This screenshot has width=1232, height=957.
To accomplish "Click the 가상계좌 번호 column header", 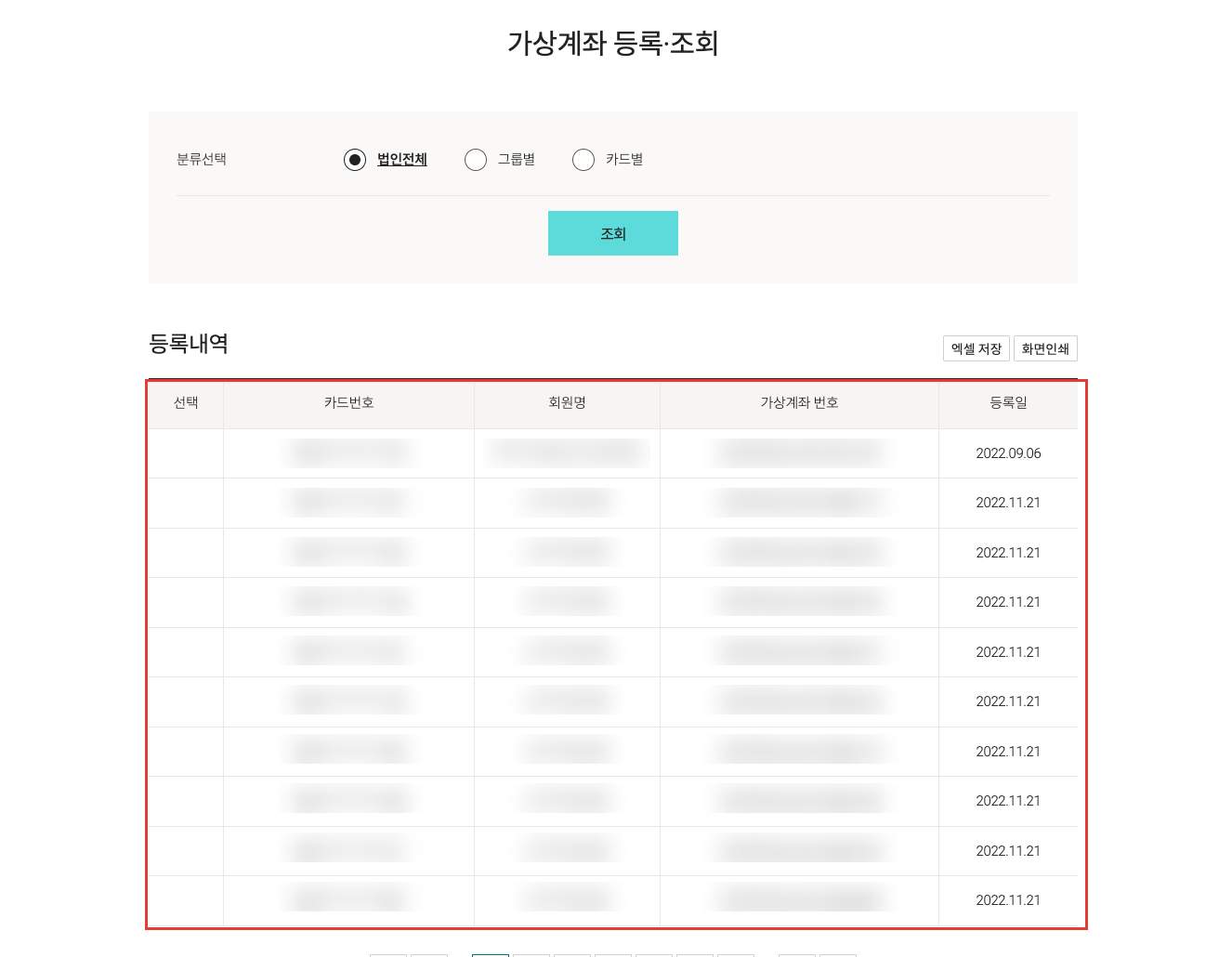I will tap(799, 402).
